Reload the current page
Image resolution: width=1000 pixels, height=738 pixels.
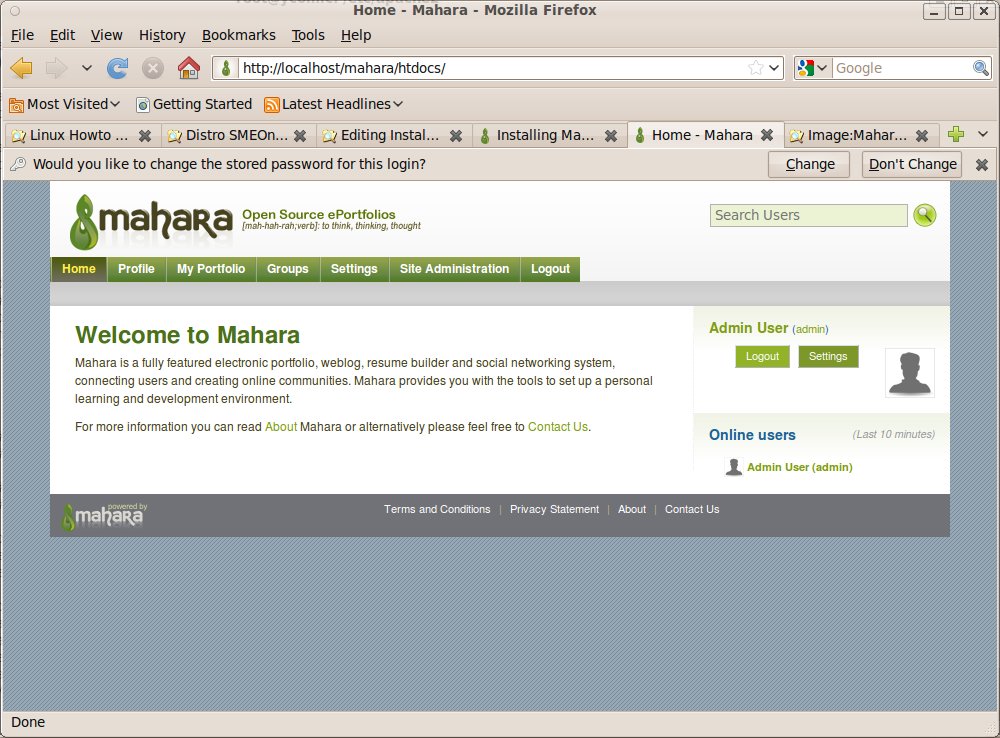pos(117,68)
